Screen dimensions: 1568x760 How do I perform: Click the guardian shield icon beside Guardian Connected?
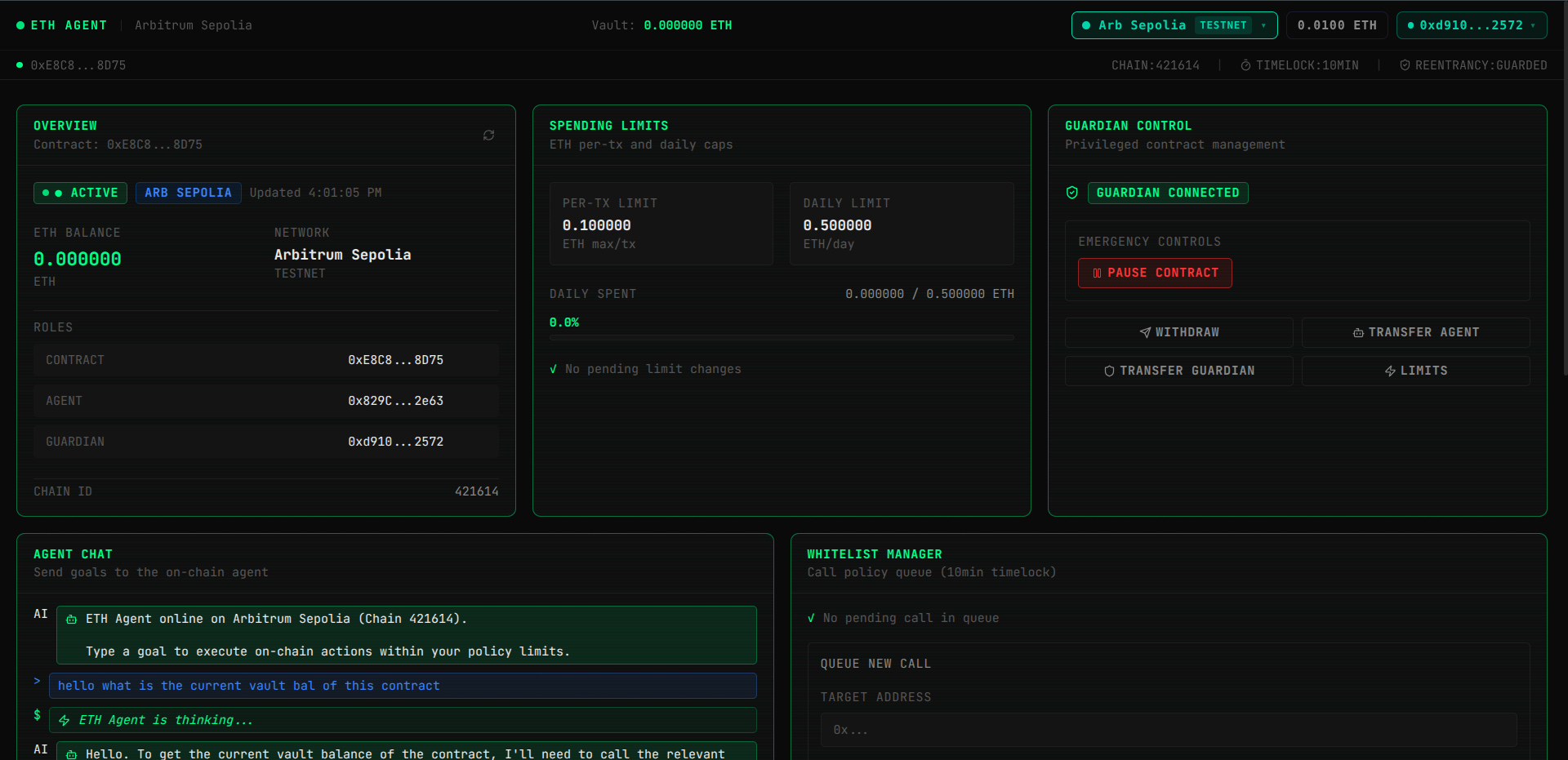click(x=1072, y=193)
